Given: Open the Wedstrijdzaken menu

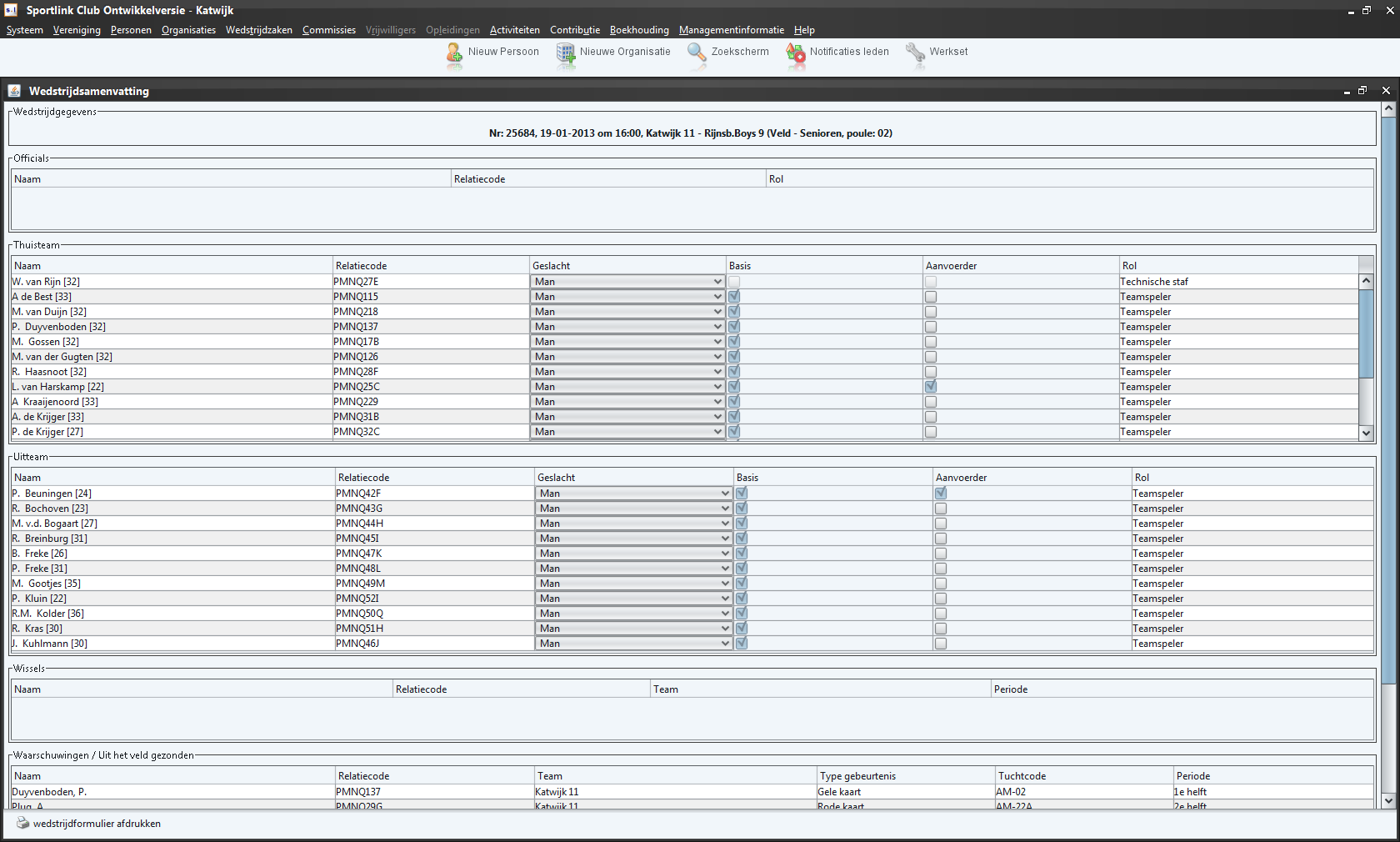Looking at the screenshot, I should coord(259,30).
